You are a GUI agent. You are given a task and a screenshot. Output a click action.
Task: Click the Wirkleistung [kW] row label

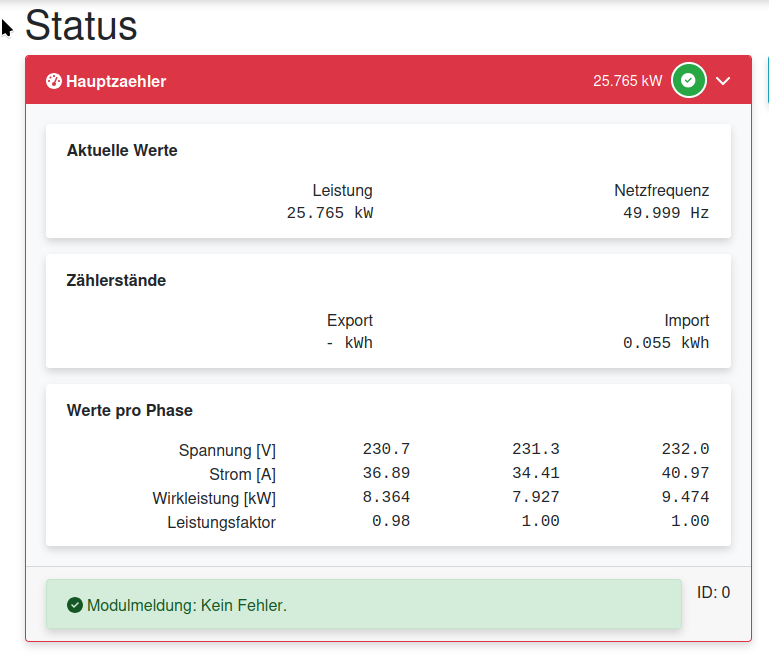[214, 498]
